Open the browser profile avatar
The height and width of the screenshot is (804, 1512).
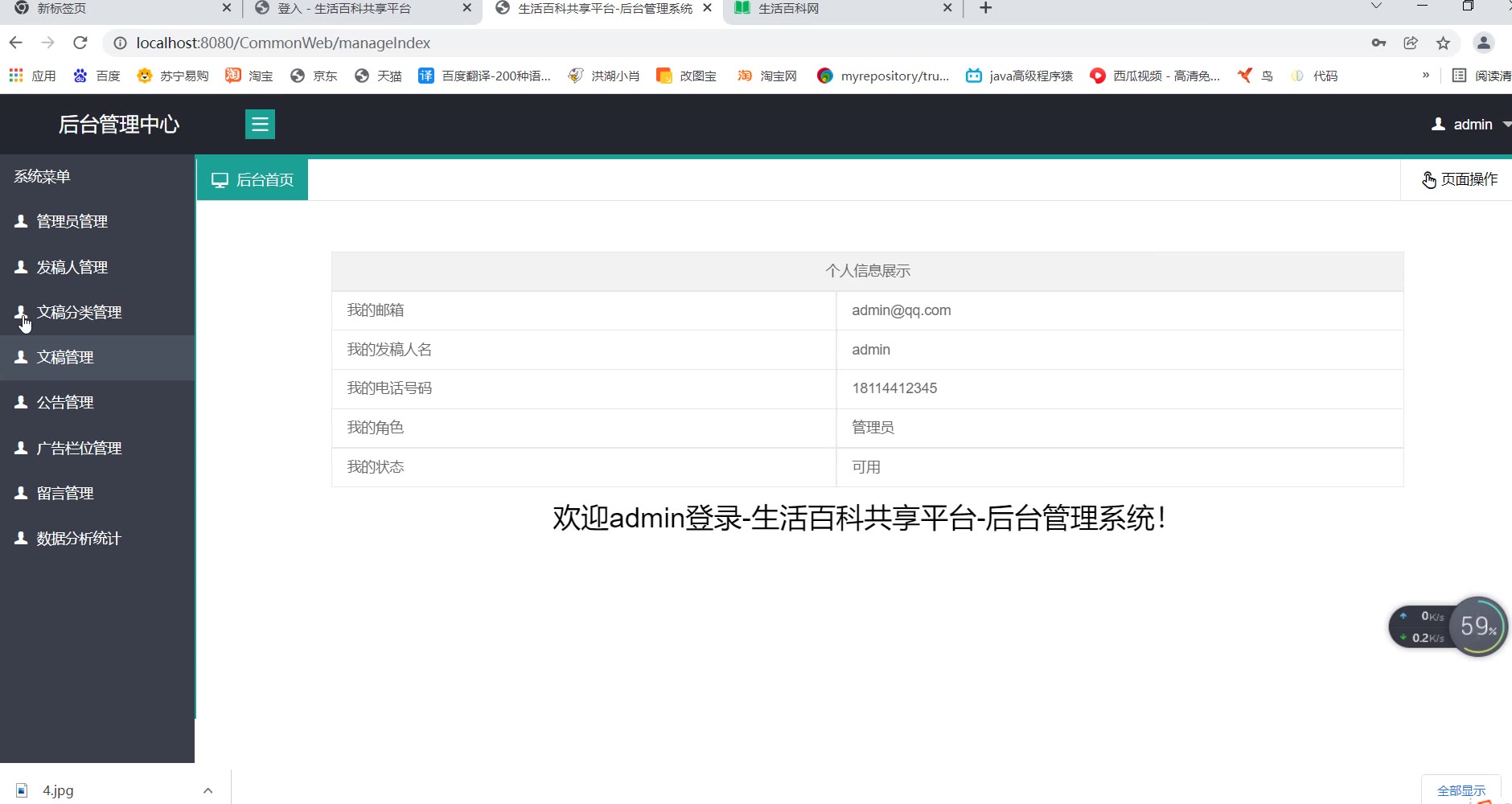coord(1484,43)
